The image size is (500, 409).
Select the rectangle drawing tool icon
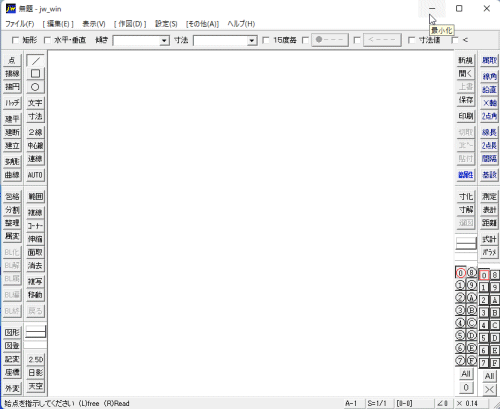click(35, 74)
